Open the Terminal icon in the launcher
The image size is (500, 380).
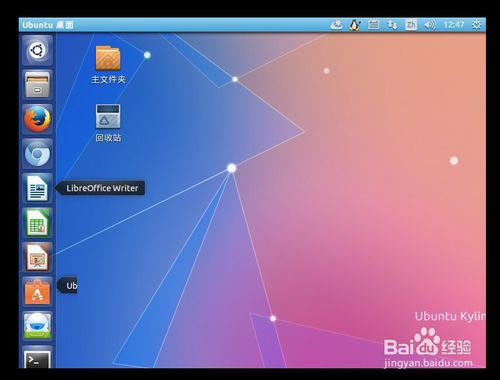pos(37,358)
